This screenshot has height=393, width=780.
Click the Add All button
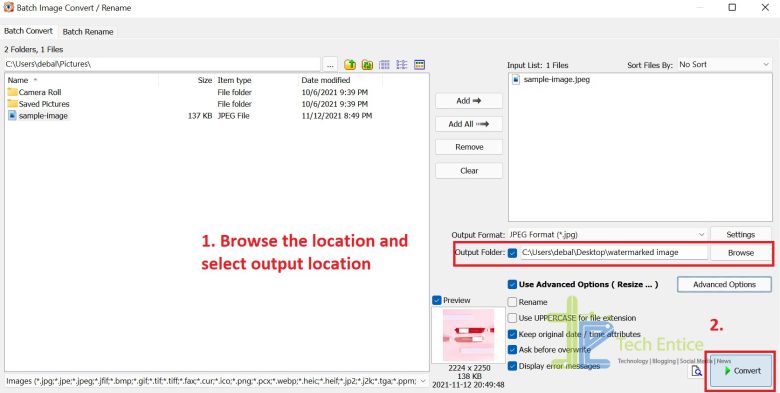coord(469,124)
